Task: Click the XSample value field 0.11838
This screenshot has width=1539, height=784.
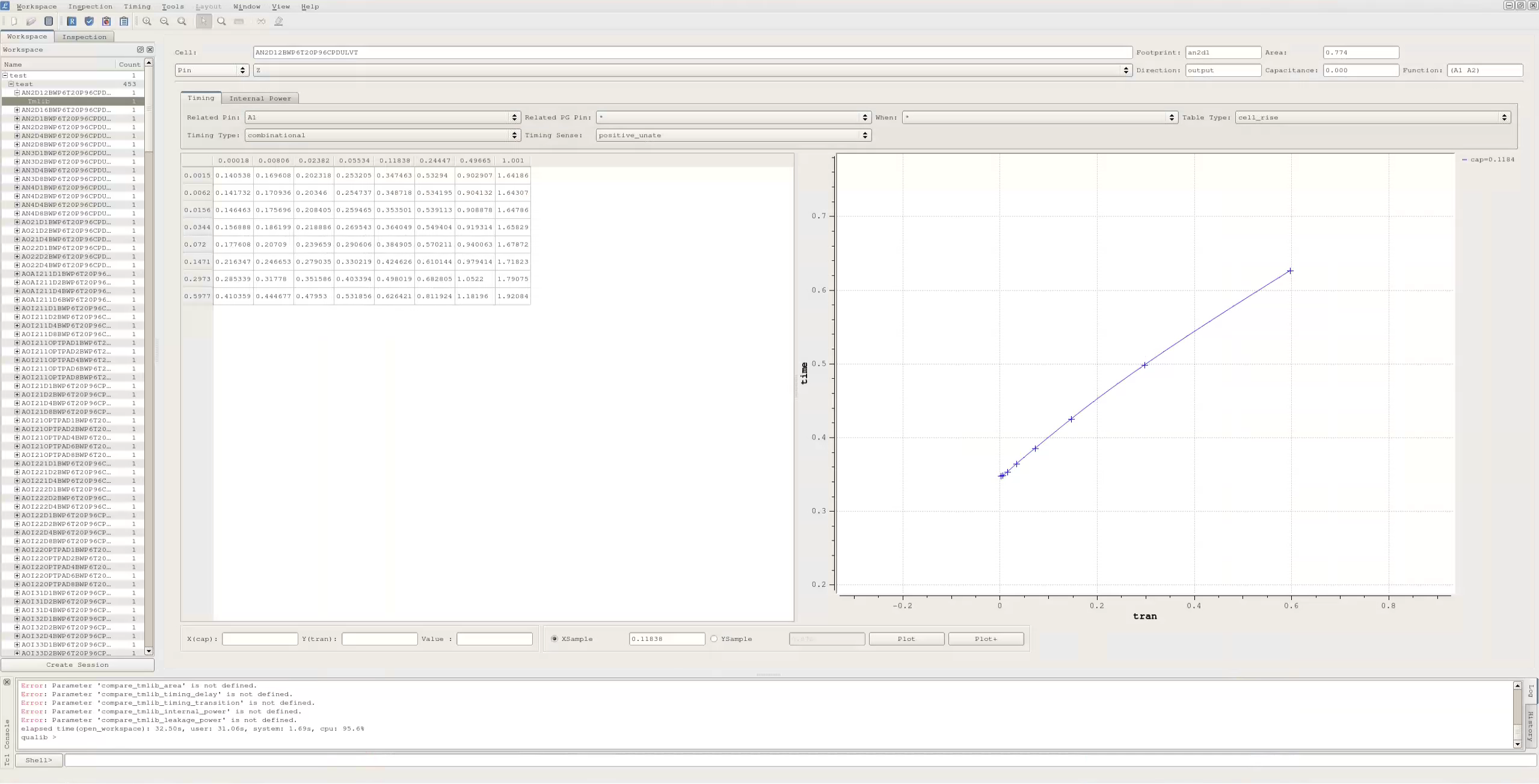Action: tap(667, 639)
